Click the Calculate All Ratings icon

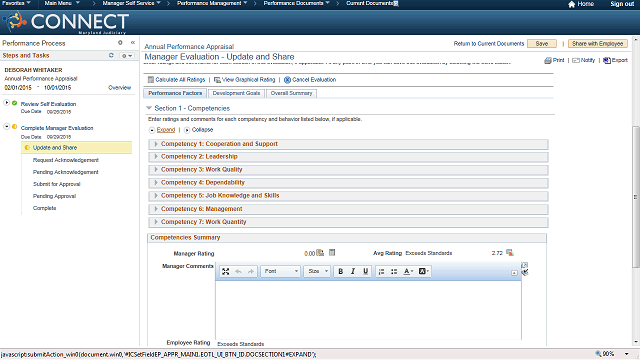point(151,80)
